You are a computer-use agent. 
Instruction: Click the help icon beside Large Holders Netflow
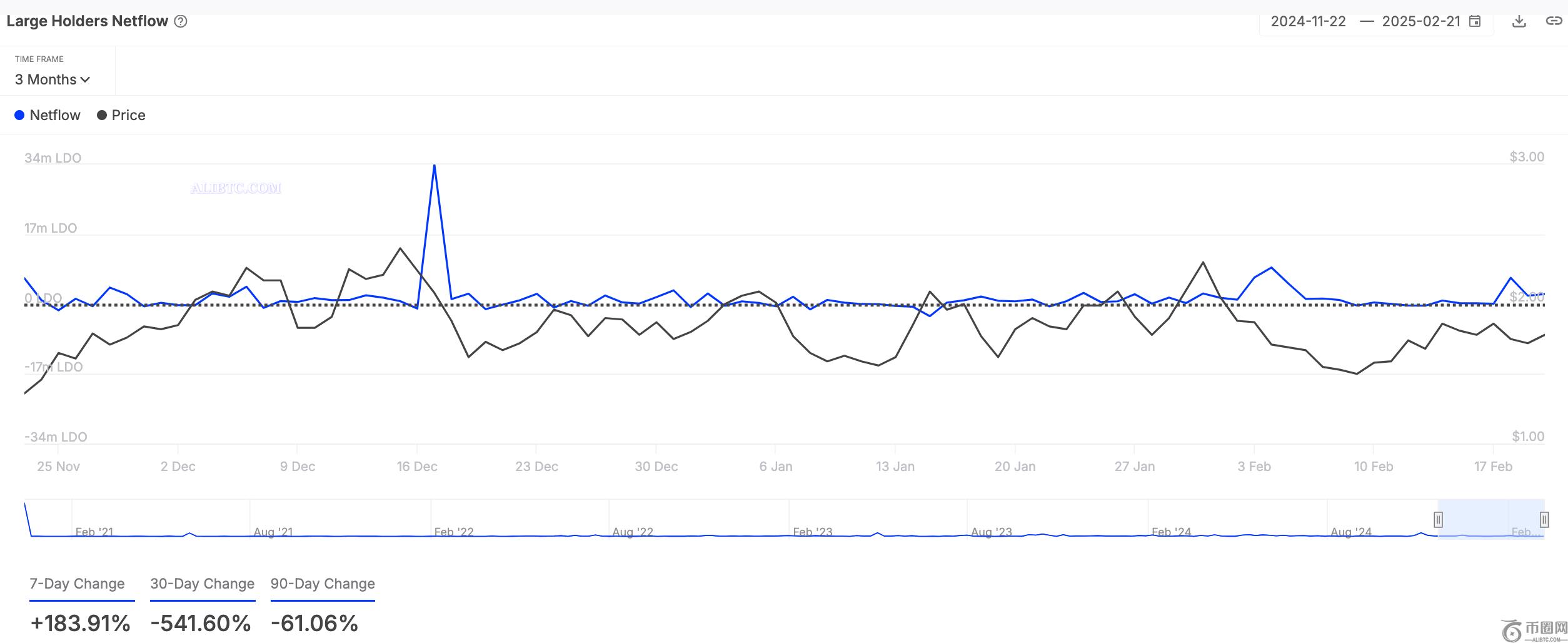pyautogui.click(x=181, y=21)
